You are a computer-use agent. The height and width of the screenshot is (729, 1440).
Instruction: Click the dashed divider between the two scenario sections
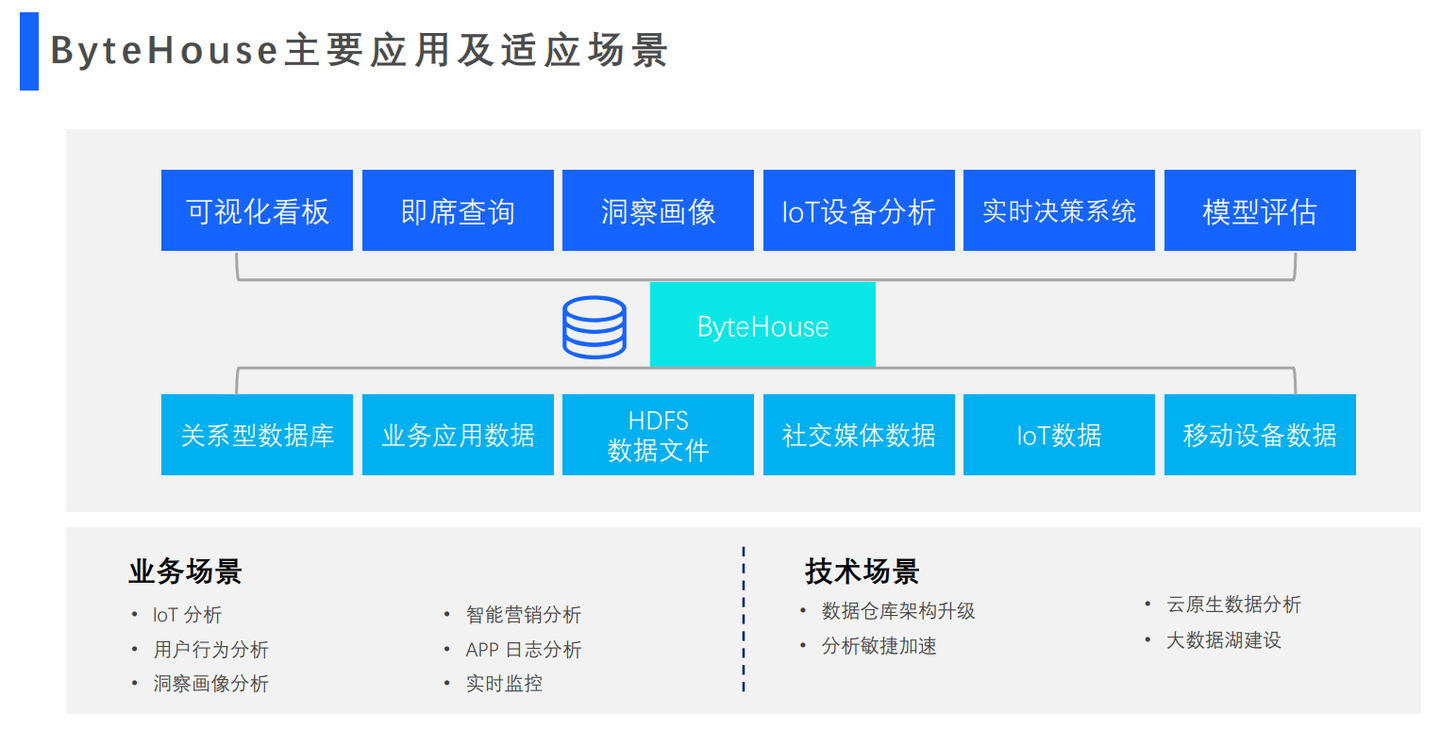[744, 620]
